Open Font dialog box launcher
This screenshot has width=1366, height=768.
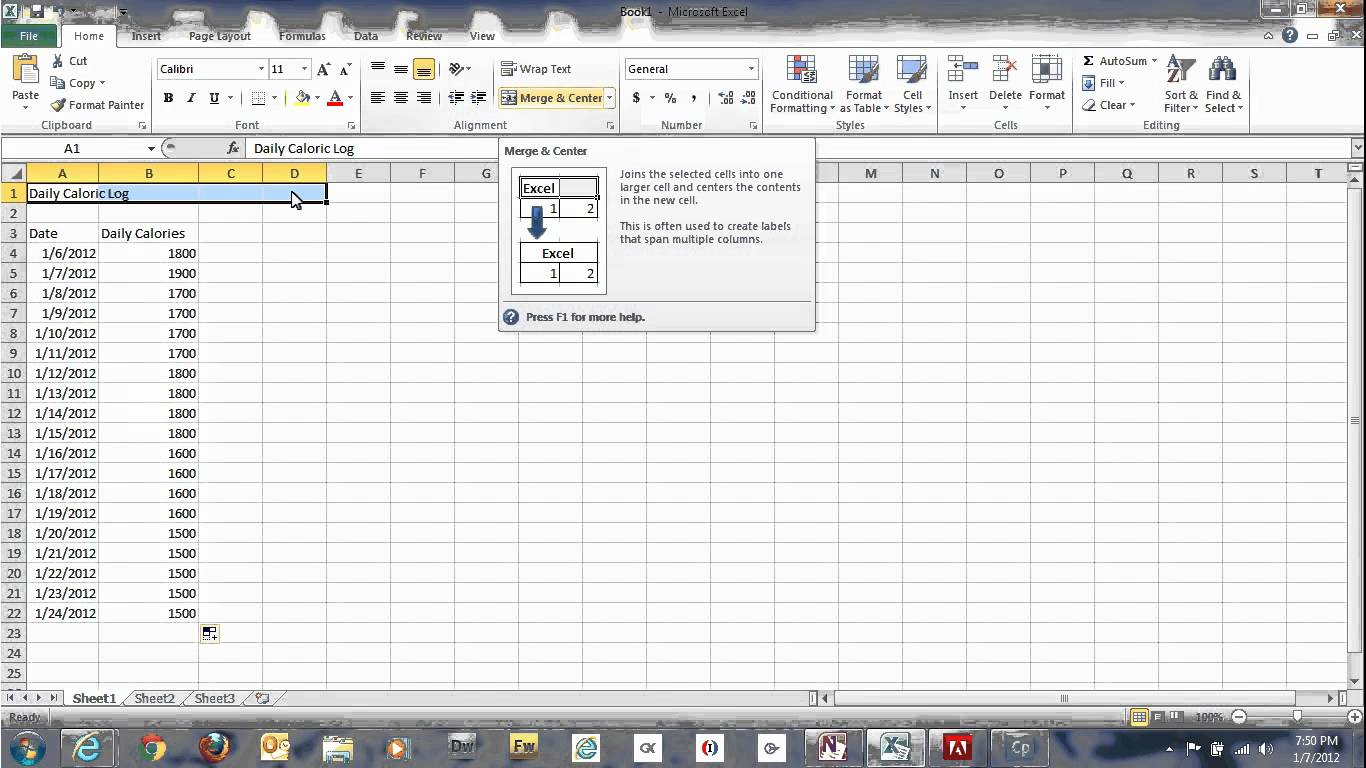click(x=351, y=126)
